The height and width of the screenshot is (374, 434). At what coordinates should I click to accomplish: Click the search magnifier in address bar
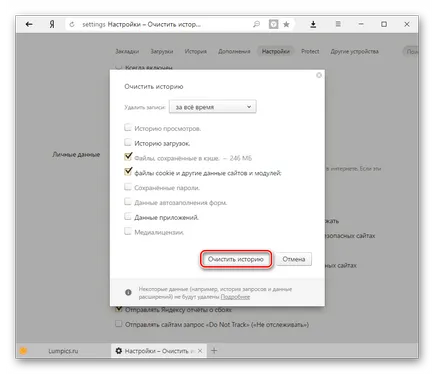click(x=256, y=24)
